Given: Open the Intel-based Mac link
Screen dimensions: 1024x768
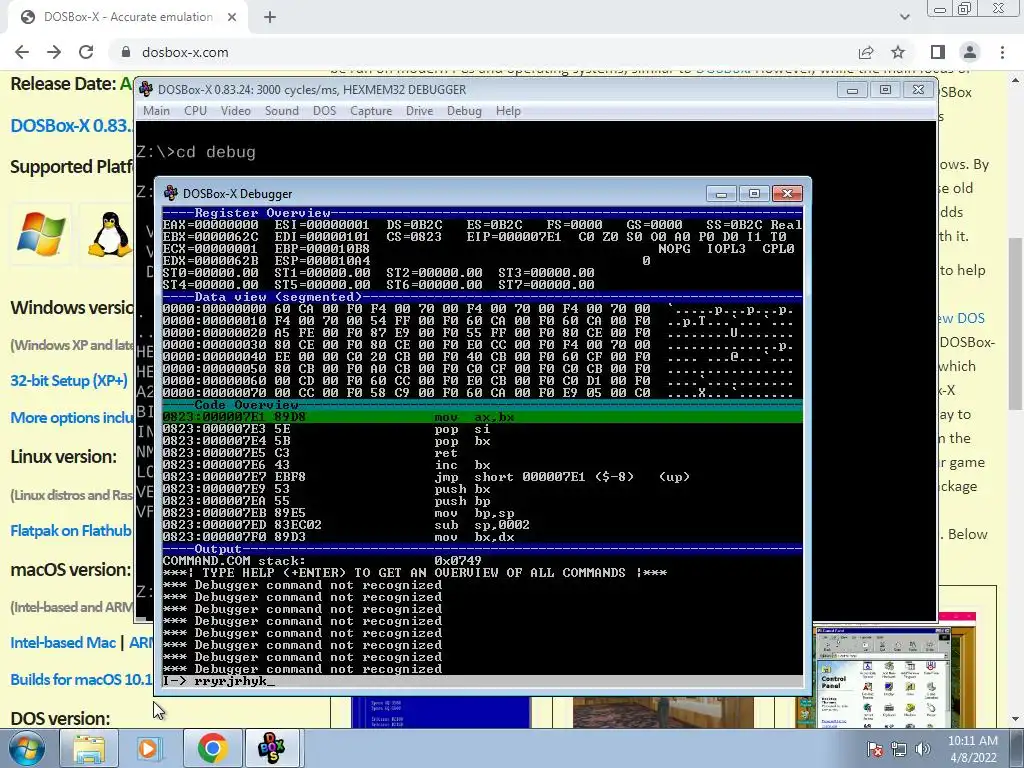Looking at the screenshot, I should [63, 643].
